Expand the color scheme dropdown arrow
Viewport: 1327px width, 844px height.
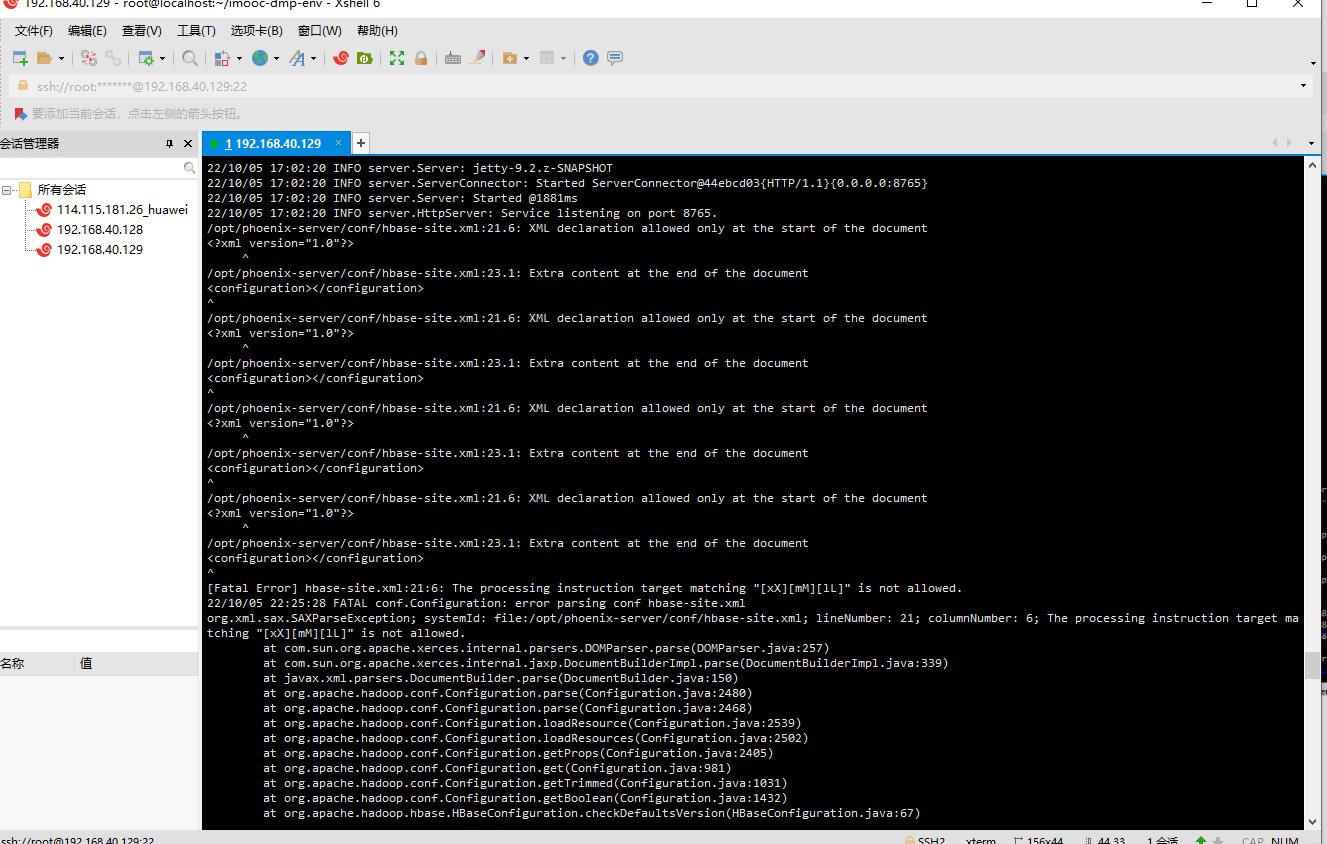coord(238,58)
